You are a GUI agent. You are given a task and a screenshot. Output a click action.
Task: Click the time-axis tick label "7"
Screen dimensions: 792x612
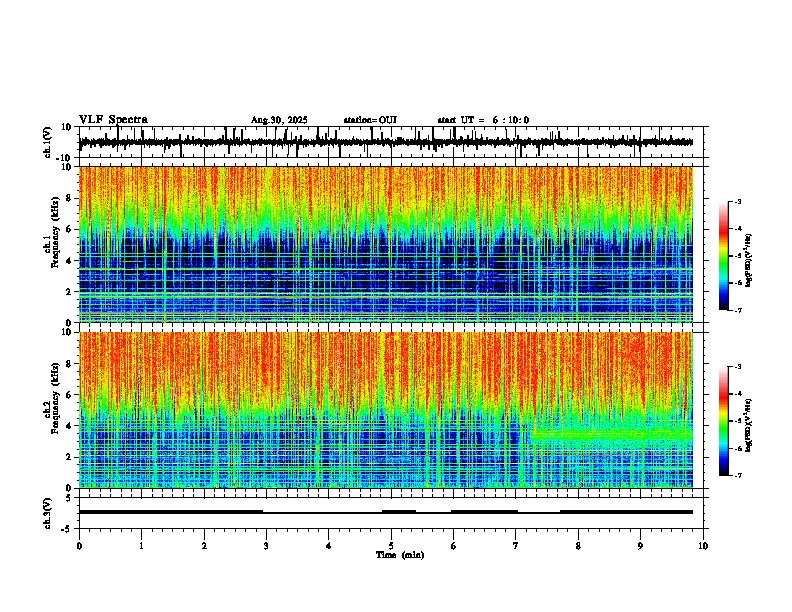click(x=516, y=546)
